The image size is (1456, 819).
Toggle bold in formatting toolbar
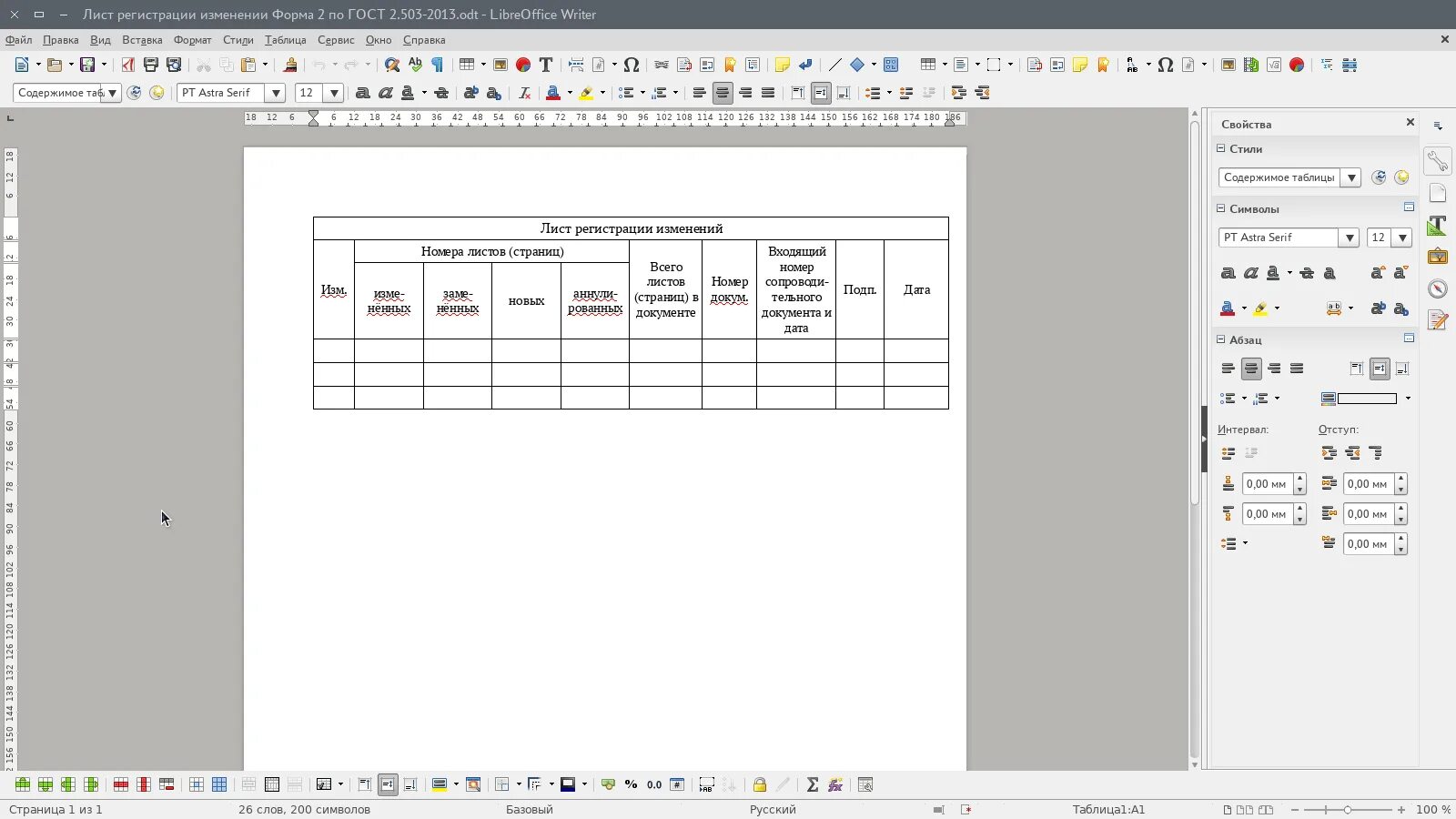coord(362,93)
